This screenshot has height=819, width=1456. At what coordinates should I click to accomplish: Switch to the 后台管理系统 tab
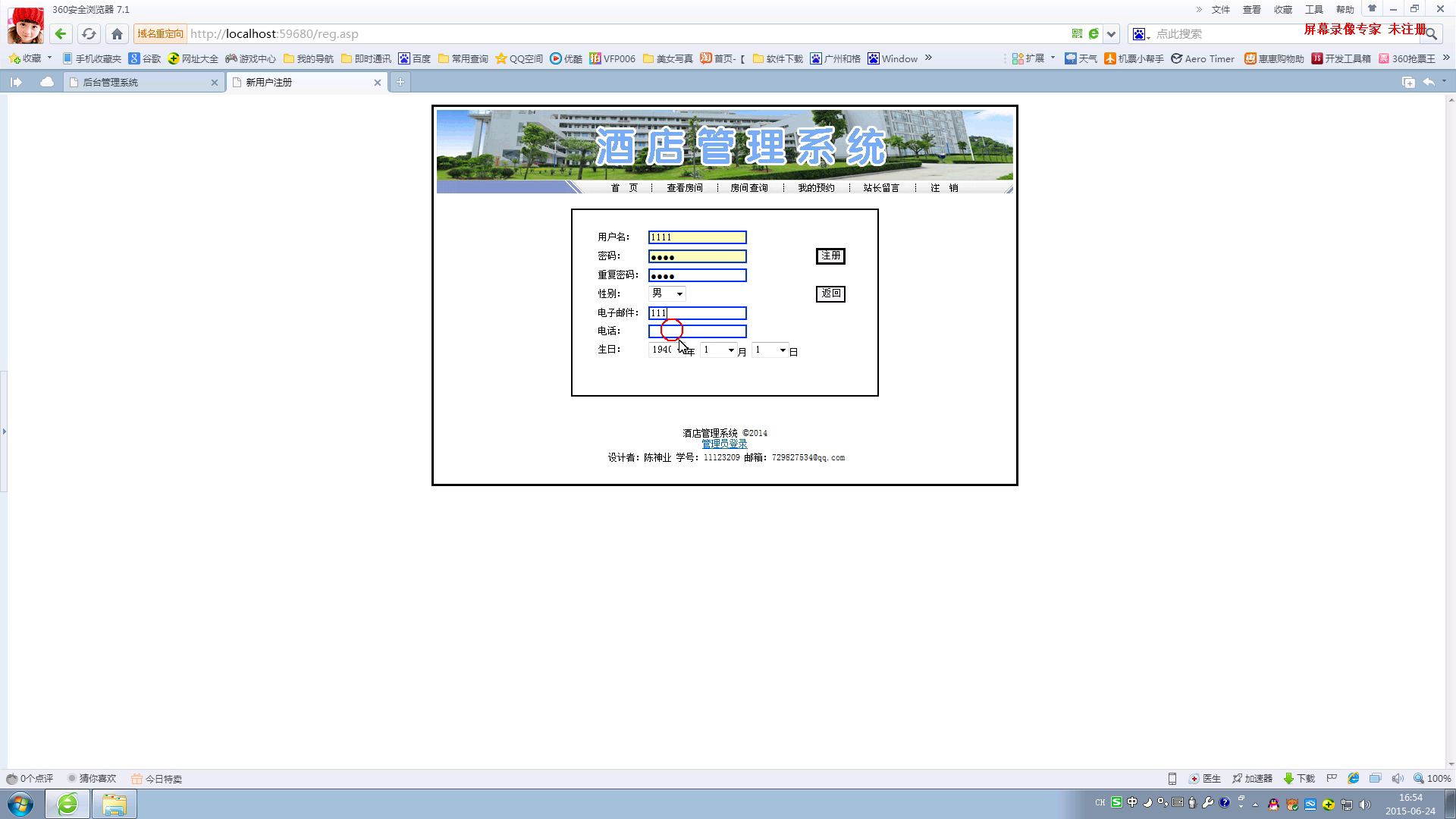tap(143, 82)
